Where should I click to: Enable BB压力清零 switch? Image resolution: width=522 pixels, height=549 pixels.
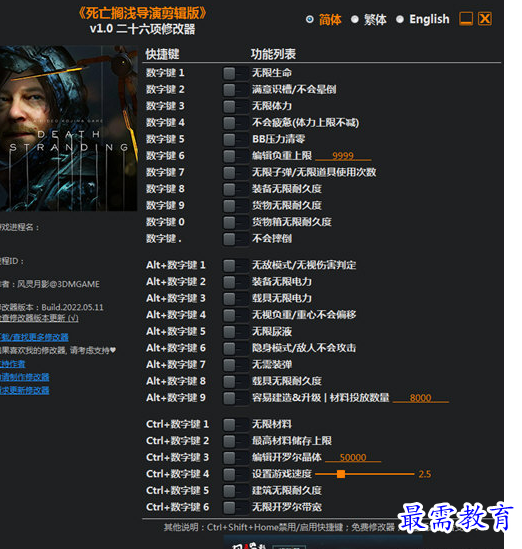coord(235,139)
